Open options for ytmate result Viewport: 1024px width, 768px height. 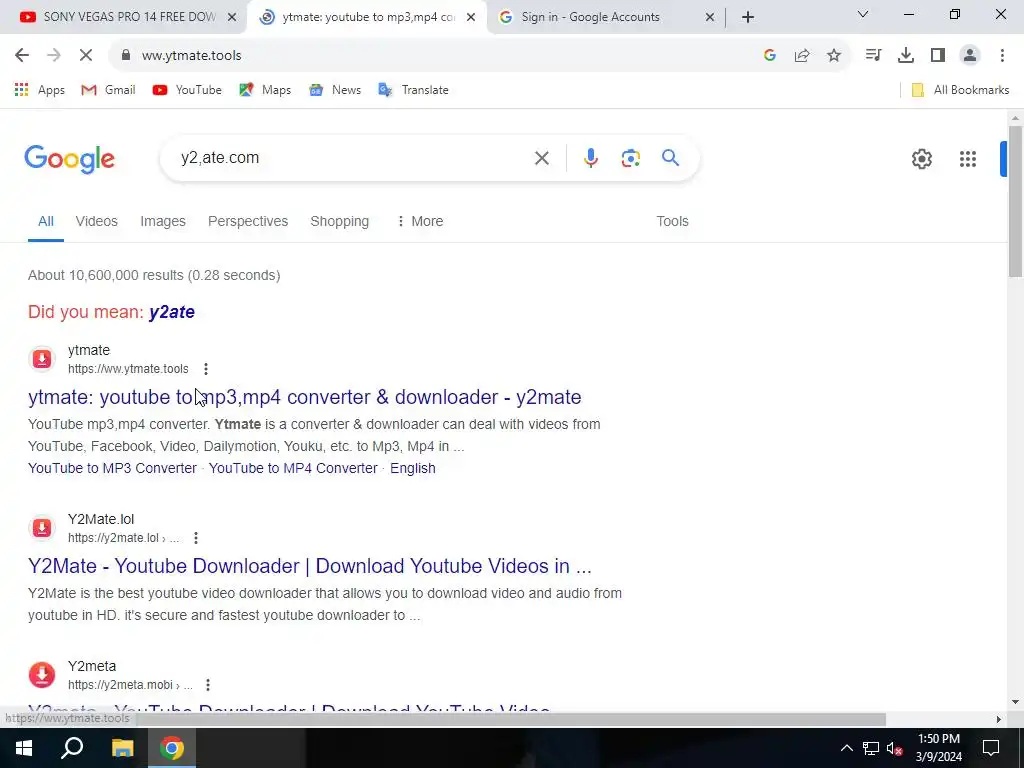tap(206, 369)
